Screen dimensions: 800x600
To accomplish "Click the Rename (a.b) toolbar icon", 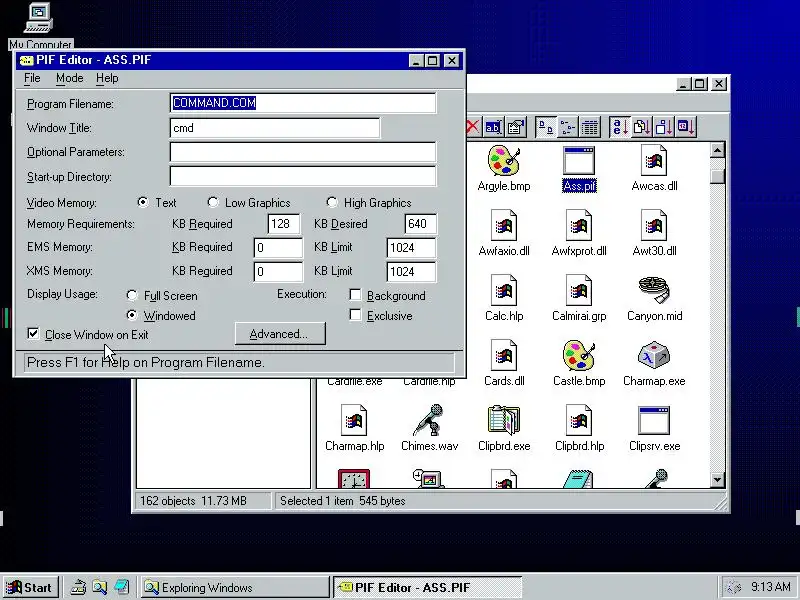I will click(x=493, y=127).
